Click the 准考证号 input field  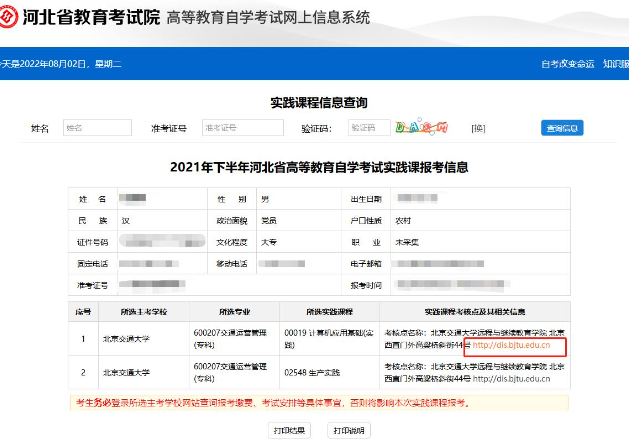tap(243, 128)
